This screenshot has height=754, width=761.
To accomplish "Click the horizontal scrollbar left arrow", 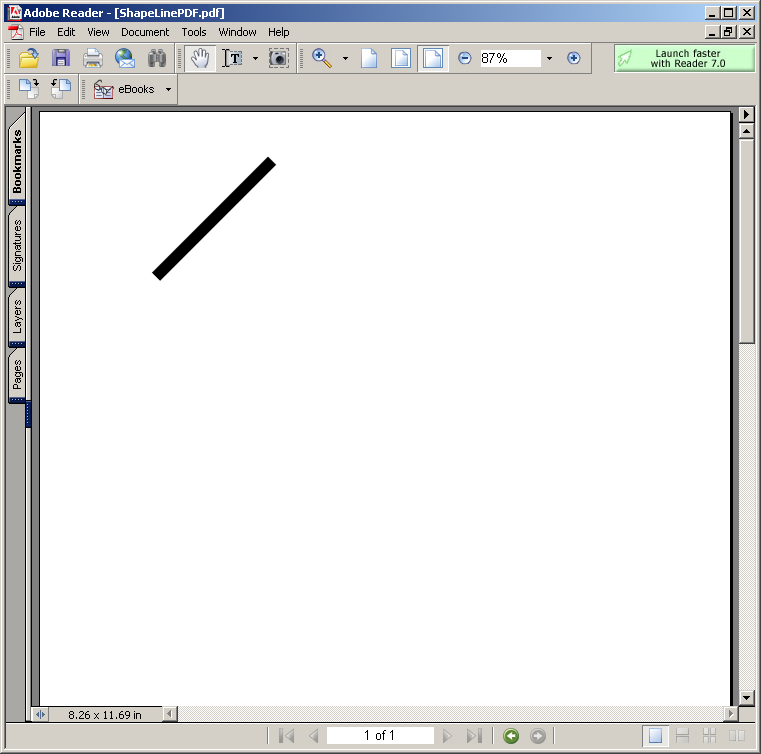I will (169, 714).
